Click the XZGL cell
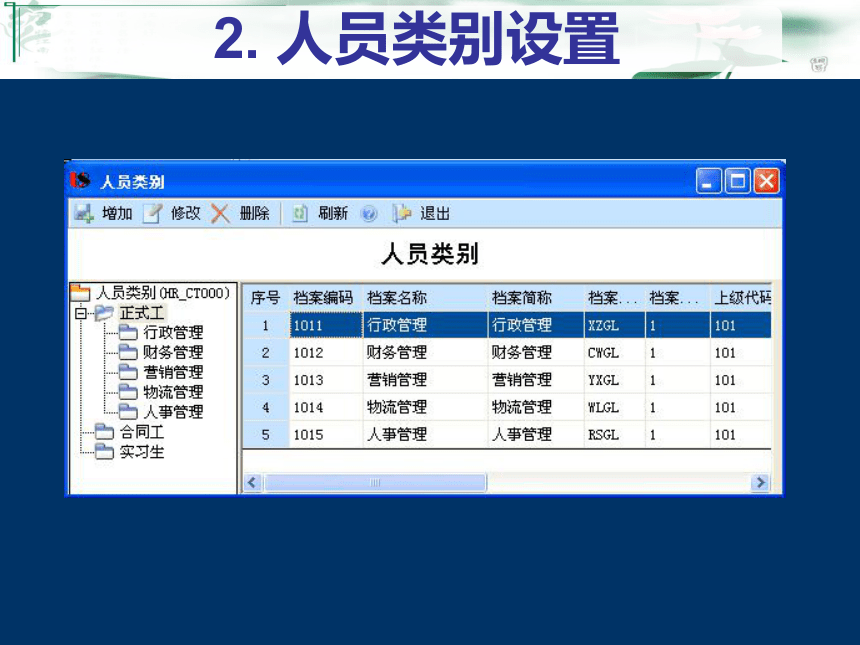This screenshot has width=860, height=645. (614, 325)
